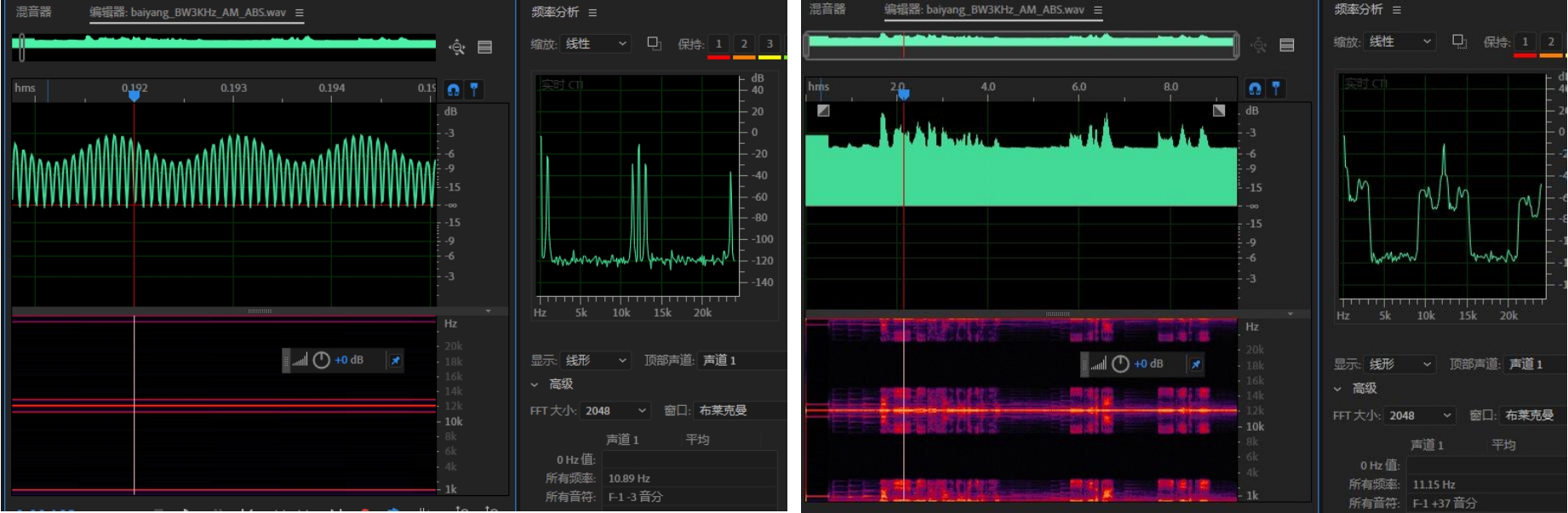1568x513 pixels.
Task: Switch to the 混音器 tab in the 0.192-ruler window
Action: [x=34, y=12]
